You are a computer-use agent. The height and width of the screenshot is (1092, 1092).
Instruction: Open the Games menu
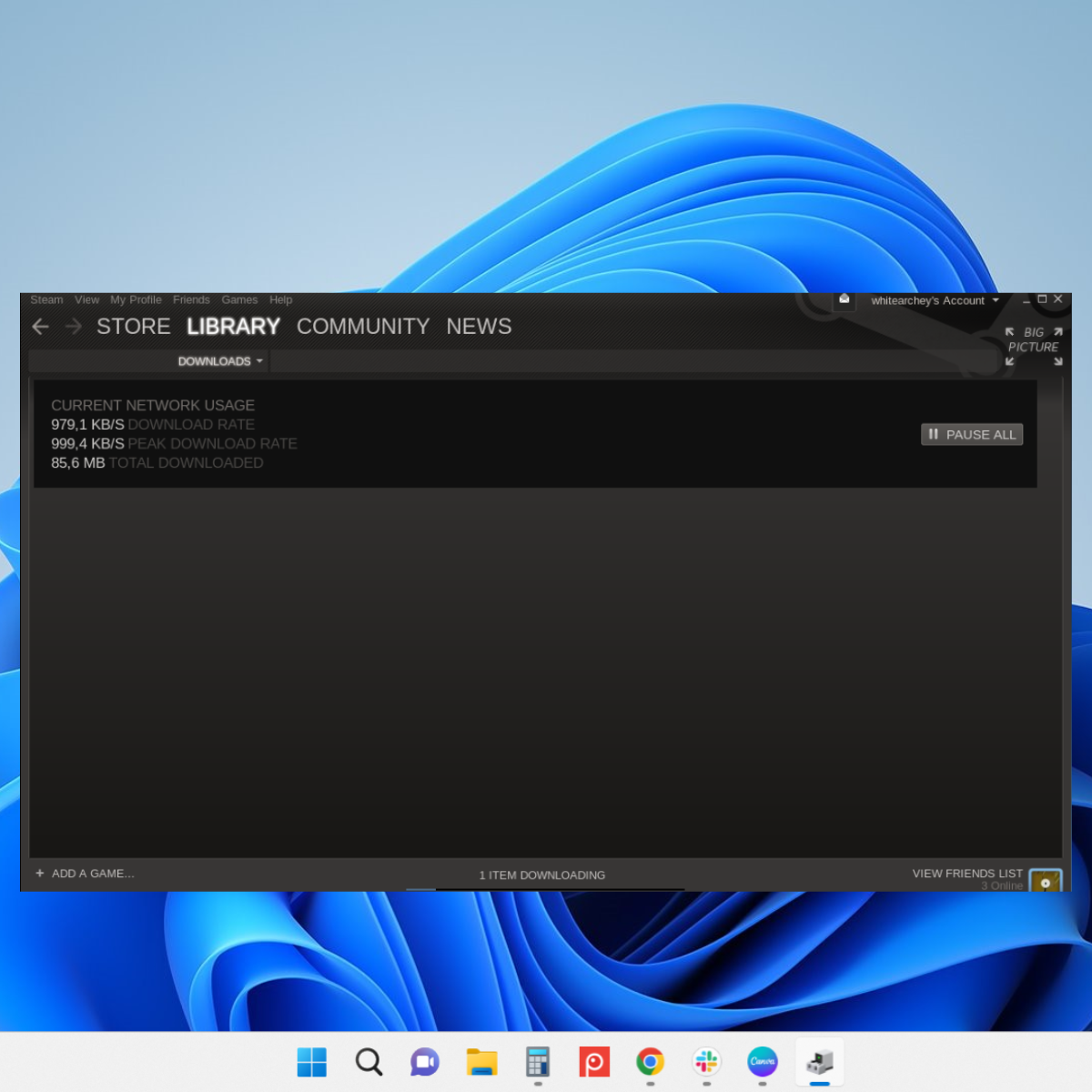239,299
